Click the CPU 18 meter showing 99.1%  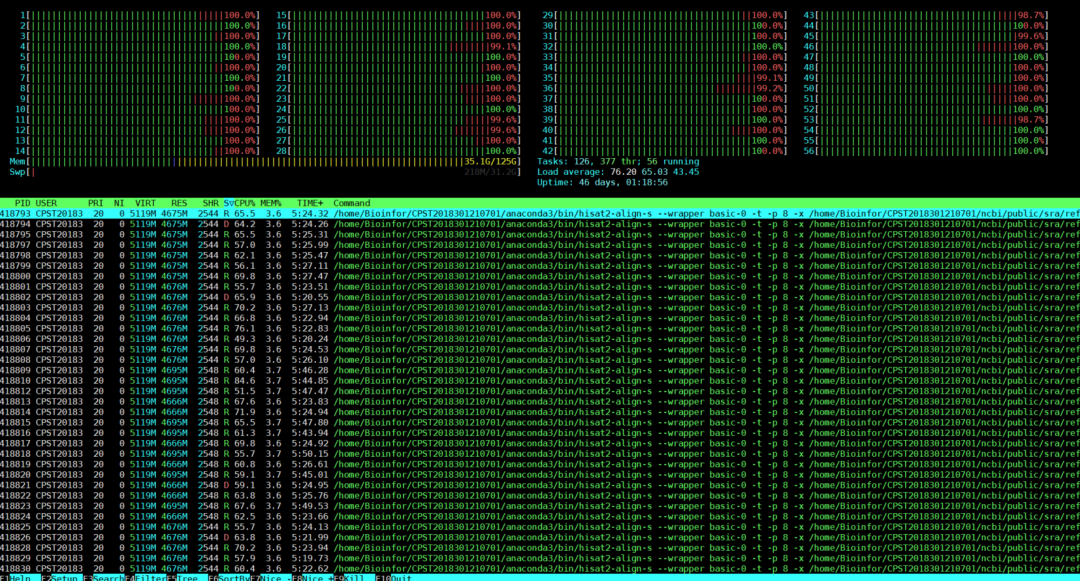pos(399,47)
